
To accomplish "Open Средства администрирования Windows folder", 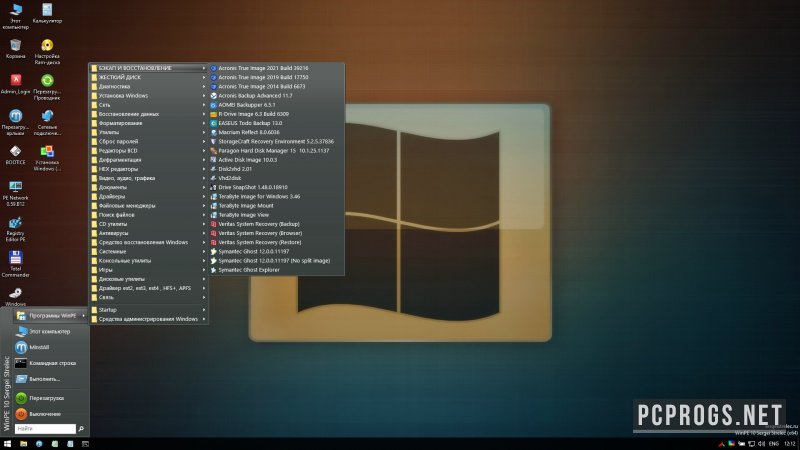I will tap(148, 319).
